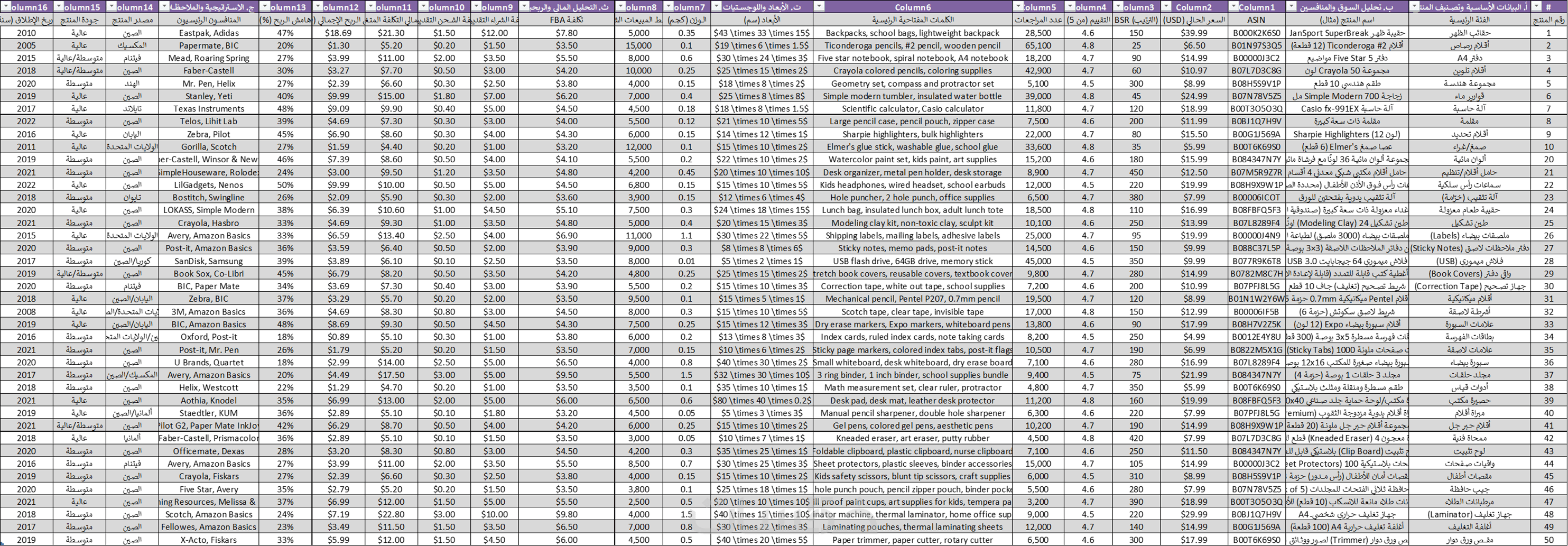Open the Column13 filter dropdown
The height and width of the screenshot is (546, 1568).
[265, 7]
